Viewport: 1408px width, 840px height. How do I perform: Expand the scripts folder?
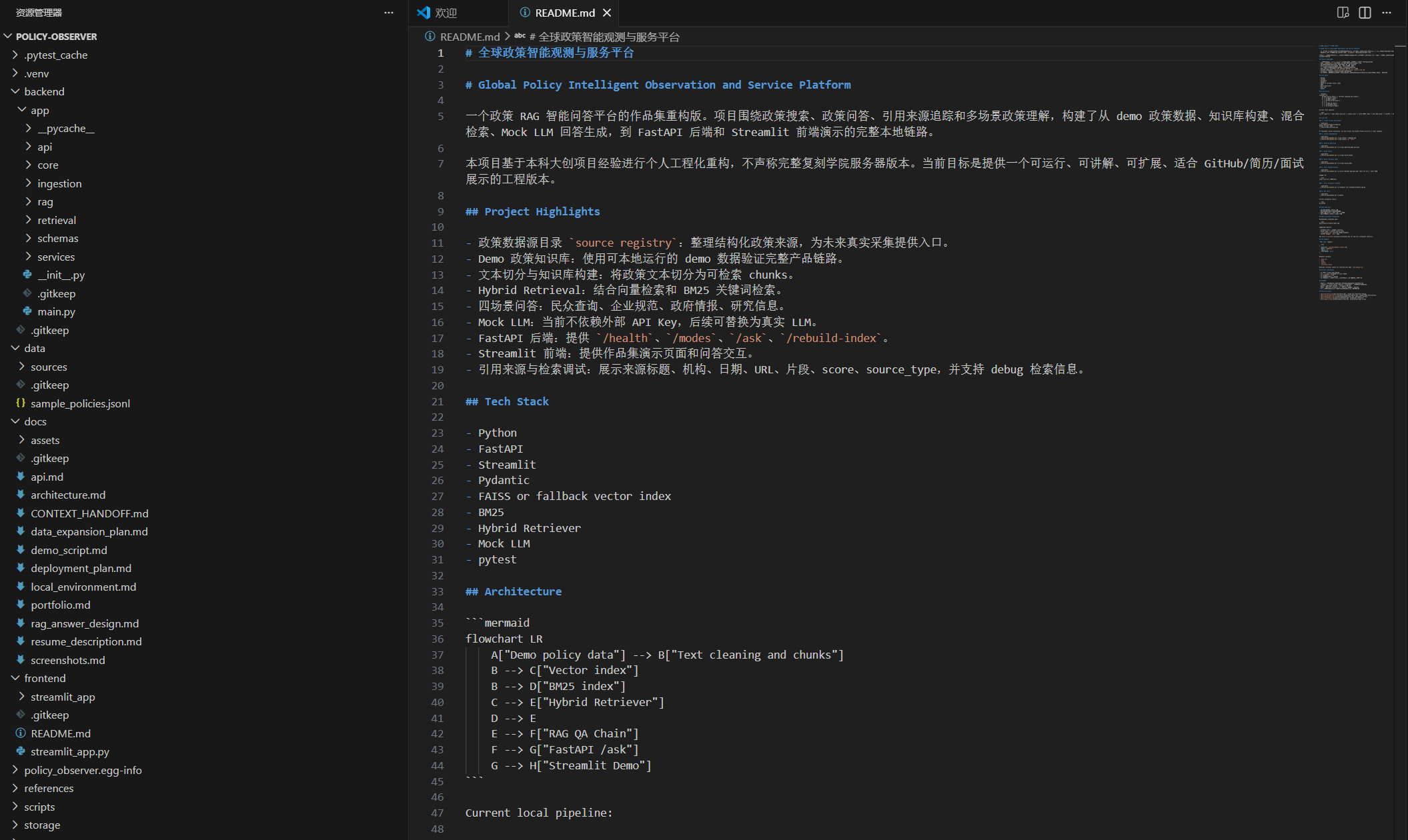tap(15, 806)
